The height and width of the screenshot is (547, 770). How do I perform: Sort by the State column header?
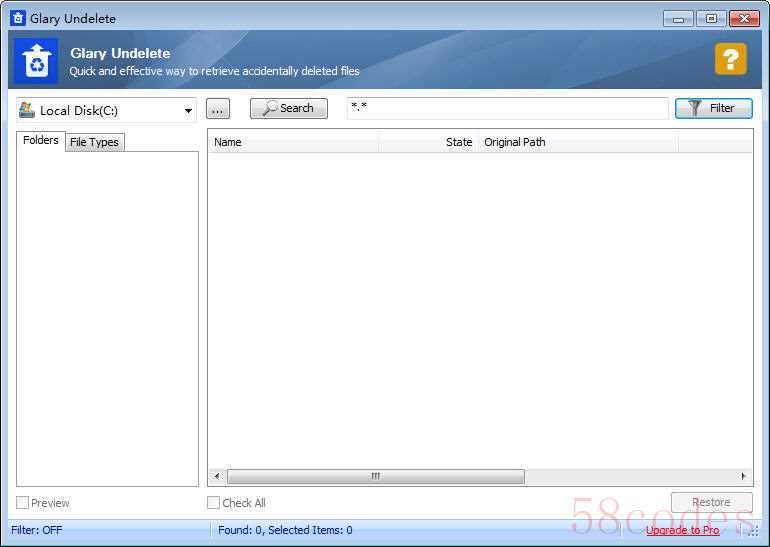pyautogui.click(x=427, y=142)
